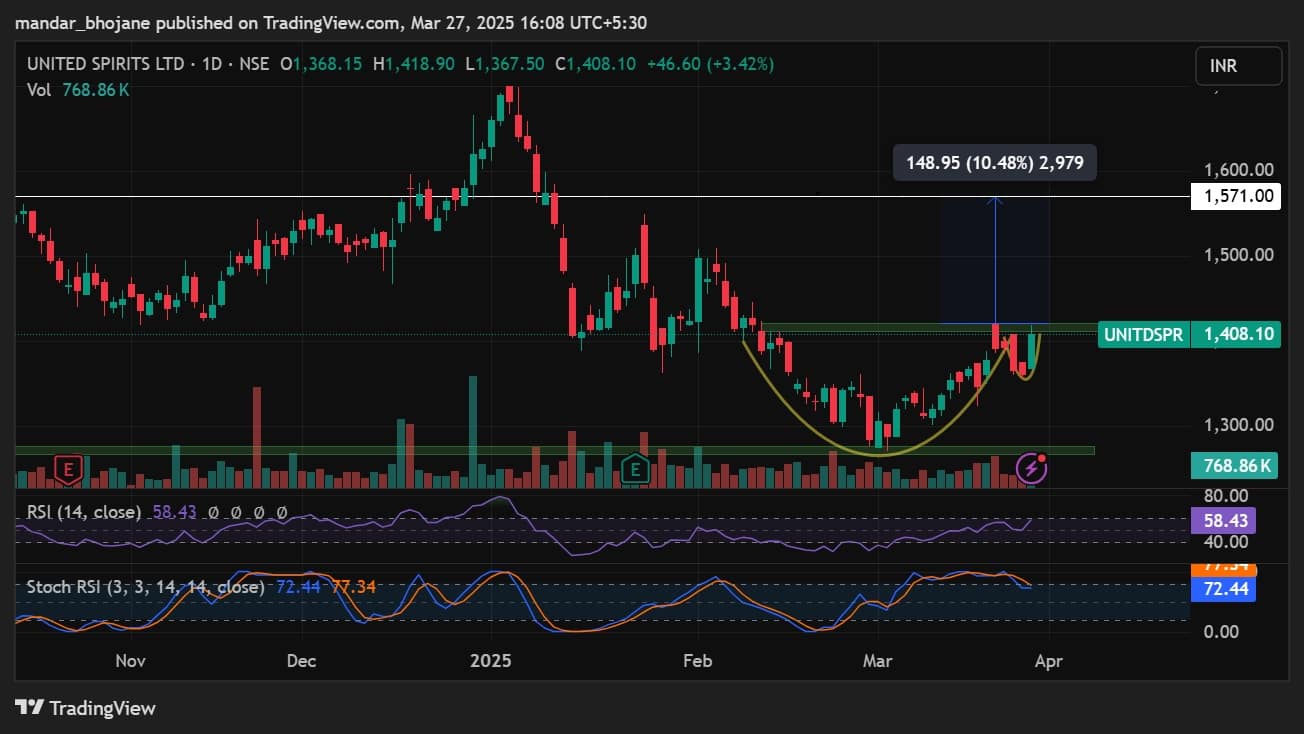This screenshot has width=1304, height=734.
Task: Select the RSI (14, close) indicator legend
Action: [84, 512]
